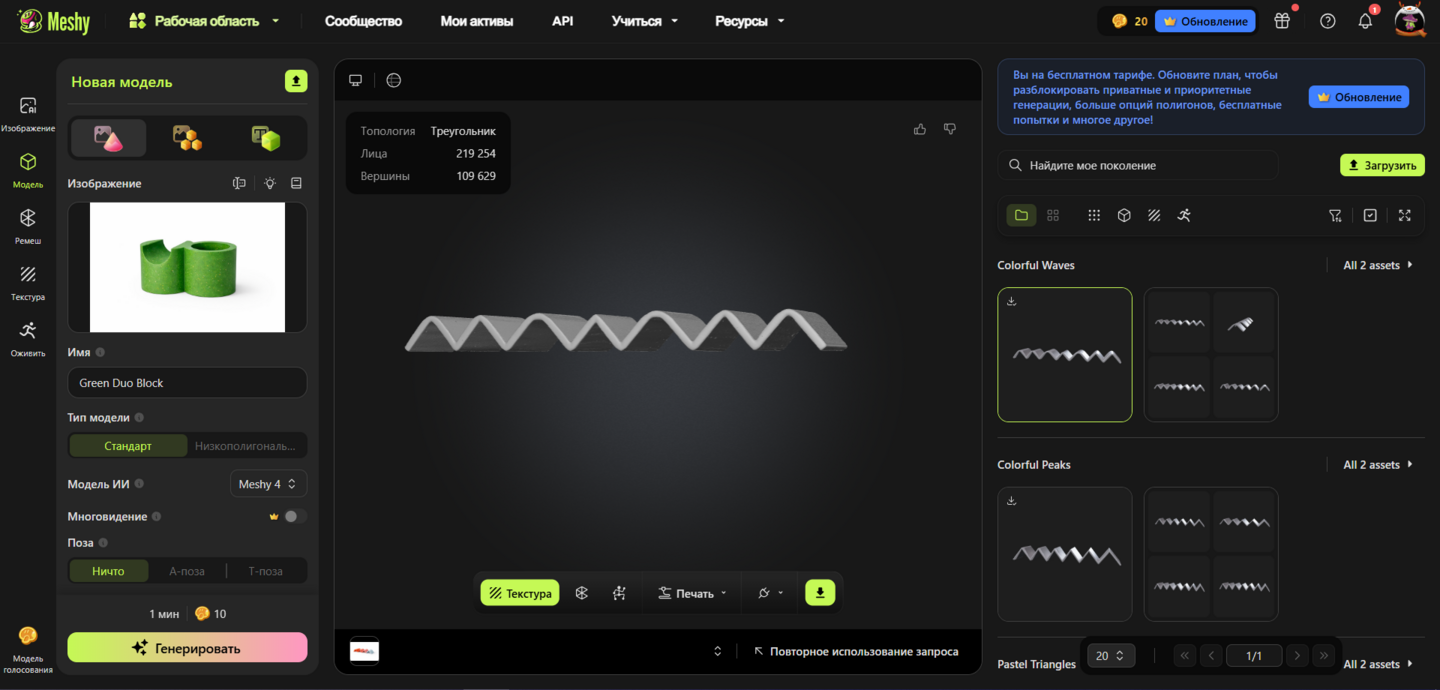
Task: Click the prompt image thumbnail below viewer
Action: 364,651
